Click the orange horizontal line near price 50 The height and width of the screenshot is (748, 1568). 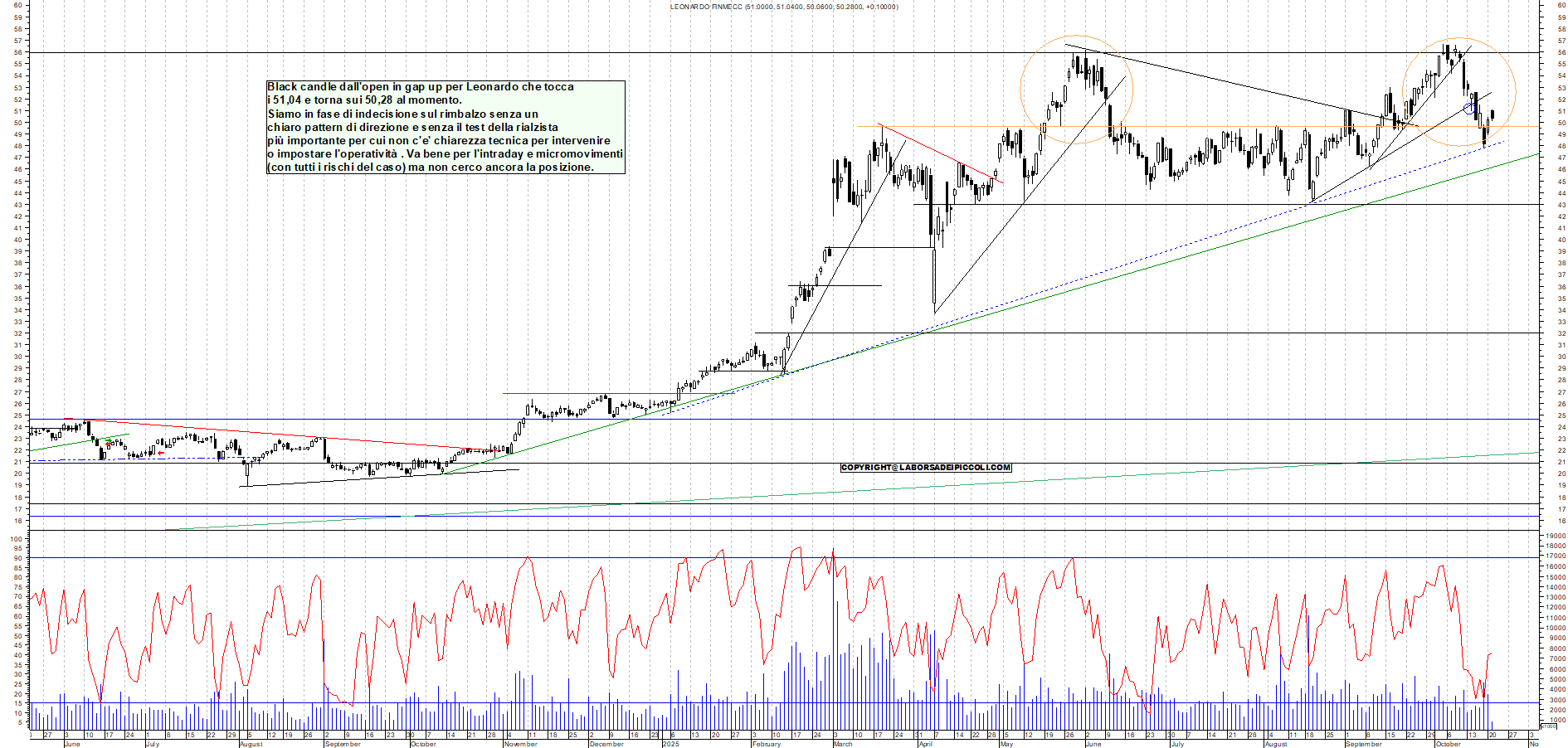tap(1203, 127)
